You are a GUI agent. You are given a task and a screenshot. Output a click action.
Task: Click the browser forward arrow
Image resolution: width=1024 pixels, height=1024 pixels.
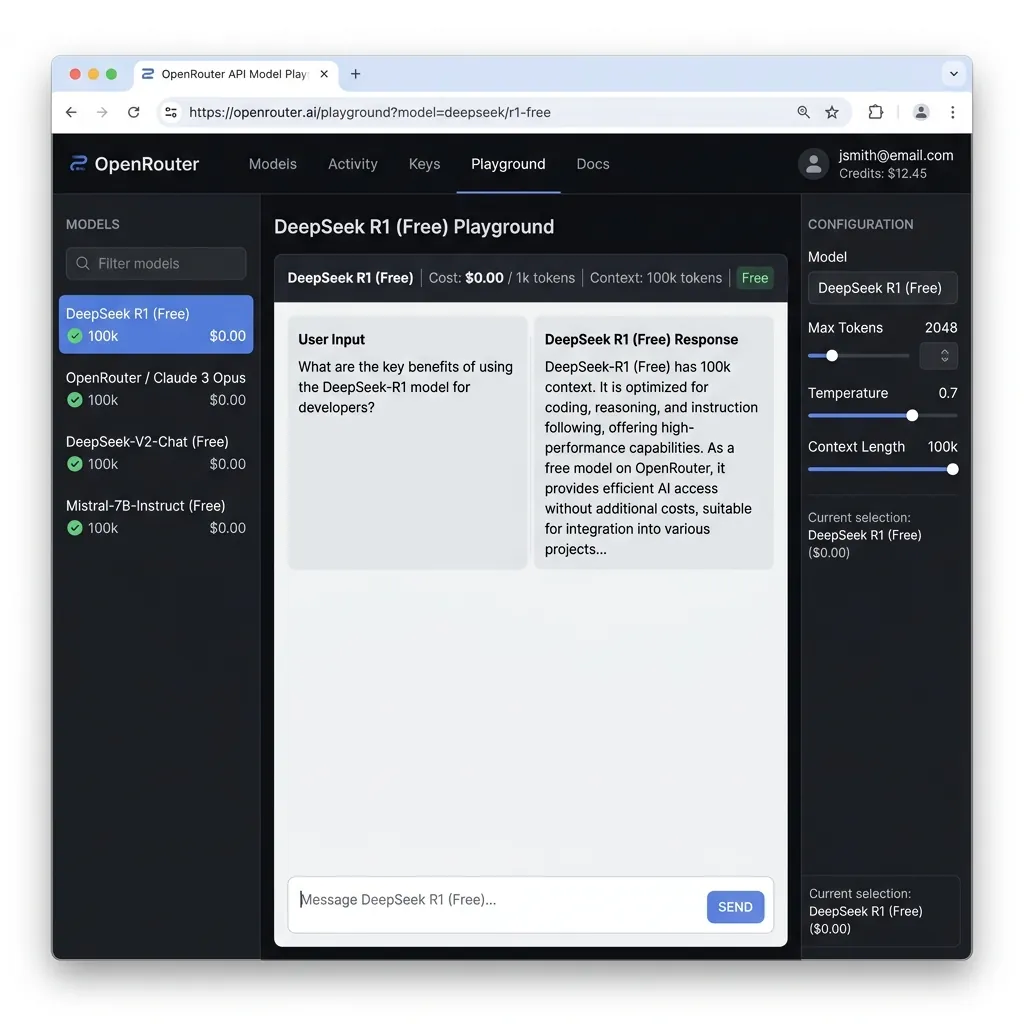point(103,112)
